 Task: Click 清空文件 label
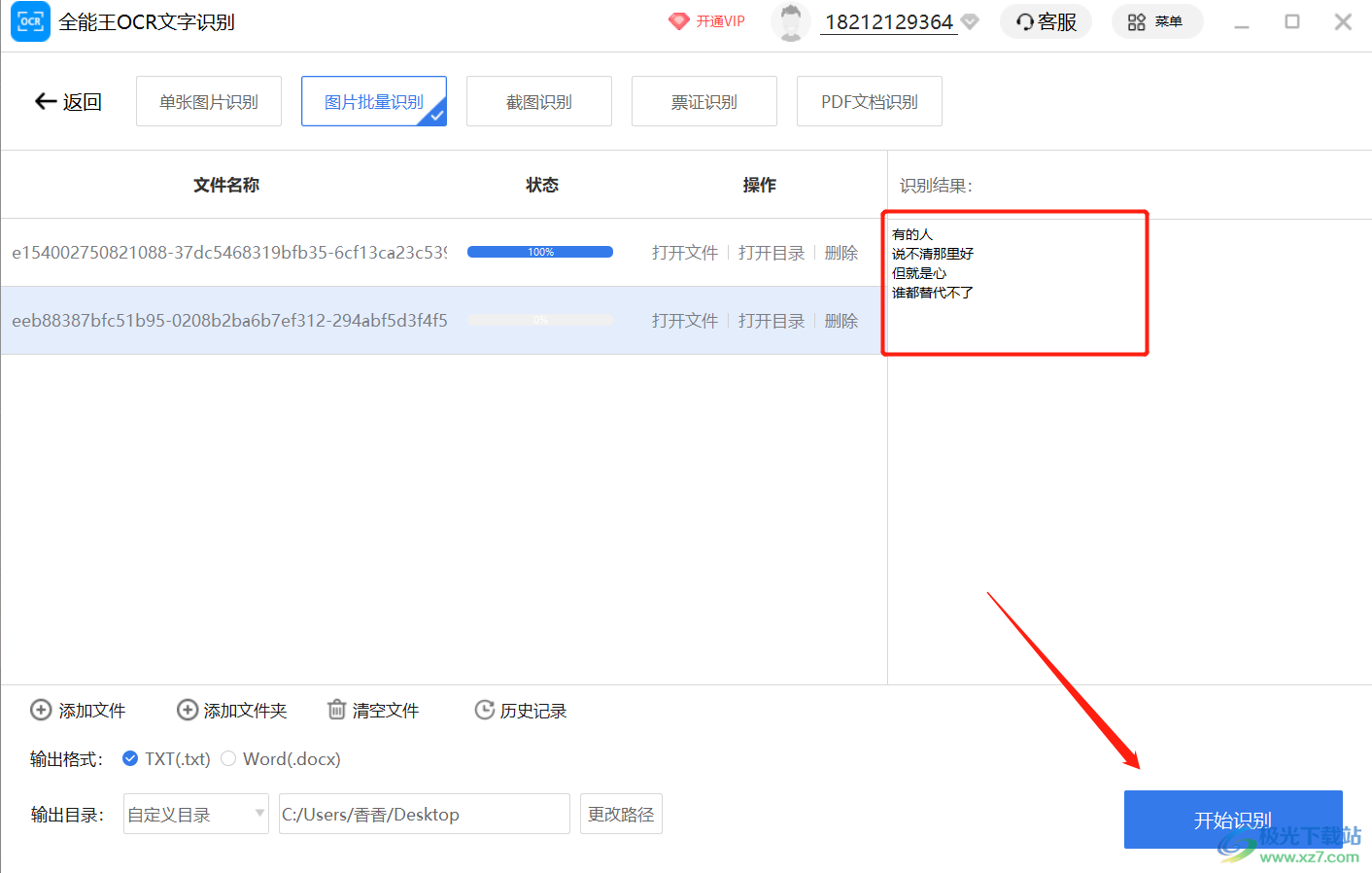tap(386, 711)
